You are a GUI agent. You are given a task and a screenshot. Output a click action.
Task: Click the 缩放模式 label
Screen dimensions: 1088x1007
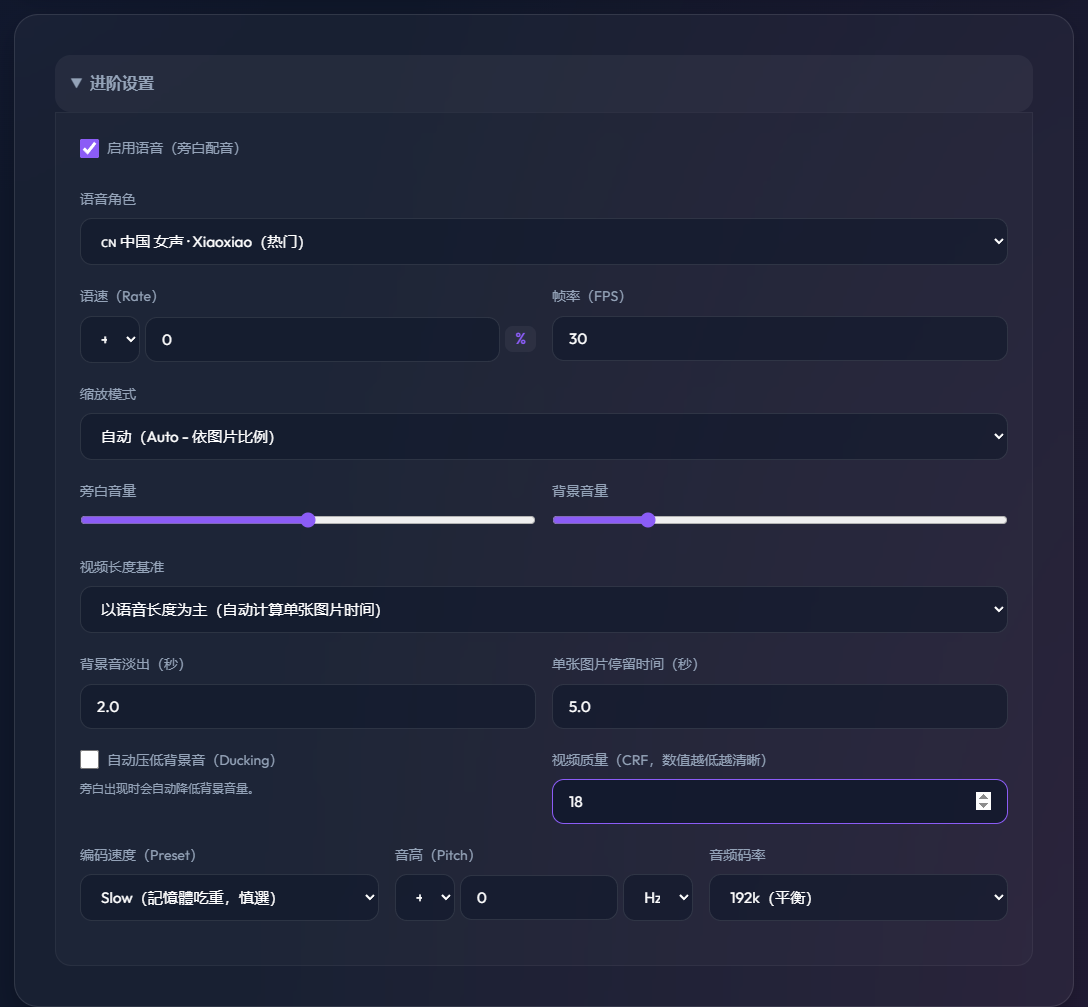coord(108,394)
